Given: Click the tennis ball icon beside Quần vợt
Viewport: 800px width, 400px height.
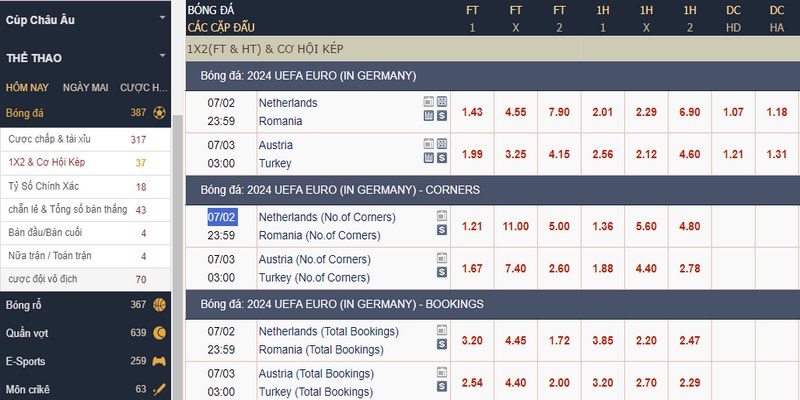Looking at the screenshot, I should click(159, 333).
